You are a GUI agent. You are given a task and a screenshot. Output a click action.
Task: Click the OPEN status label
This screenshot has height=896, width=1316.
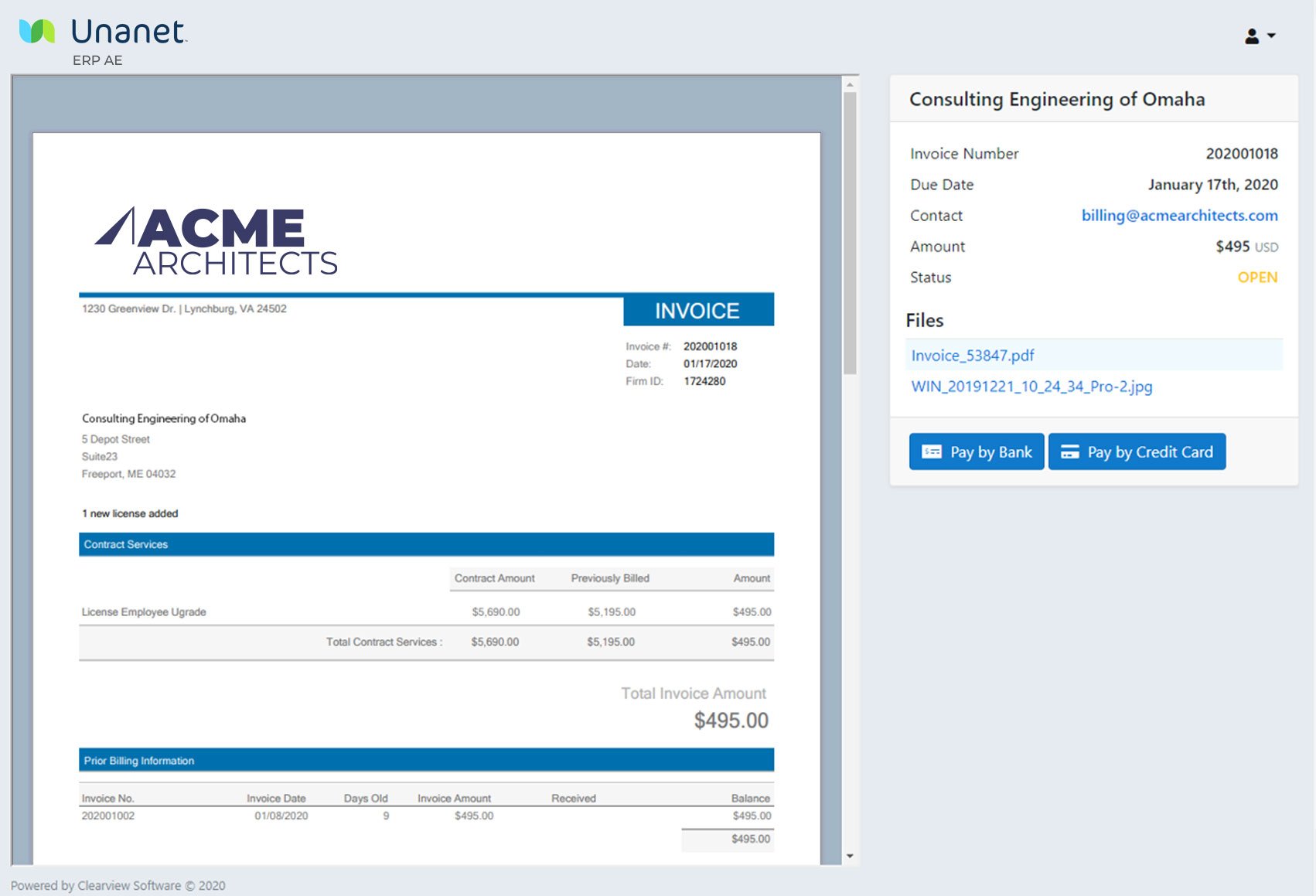pos(1257,278)
